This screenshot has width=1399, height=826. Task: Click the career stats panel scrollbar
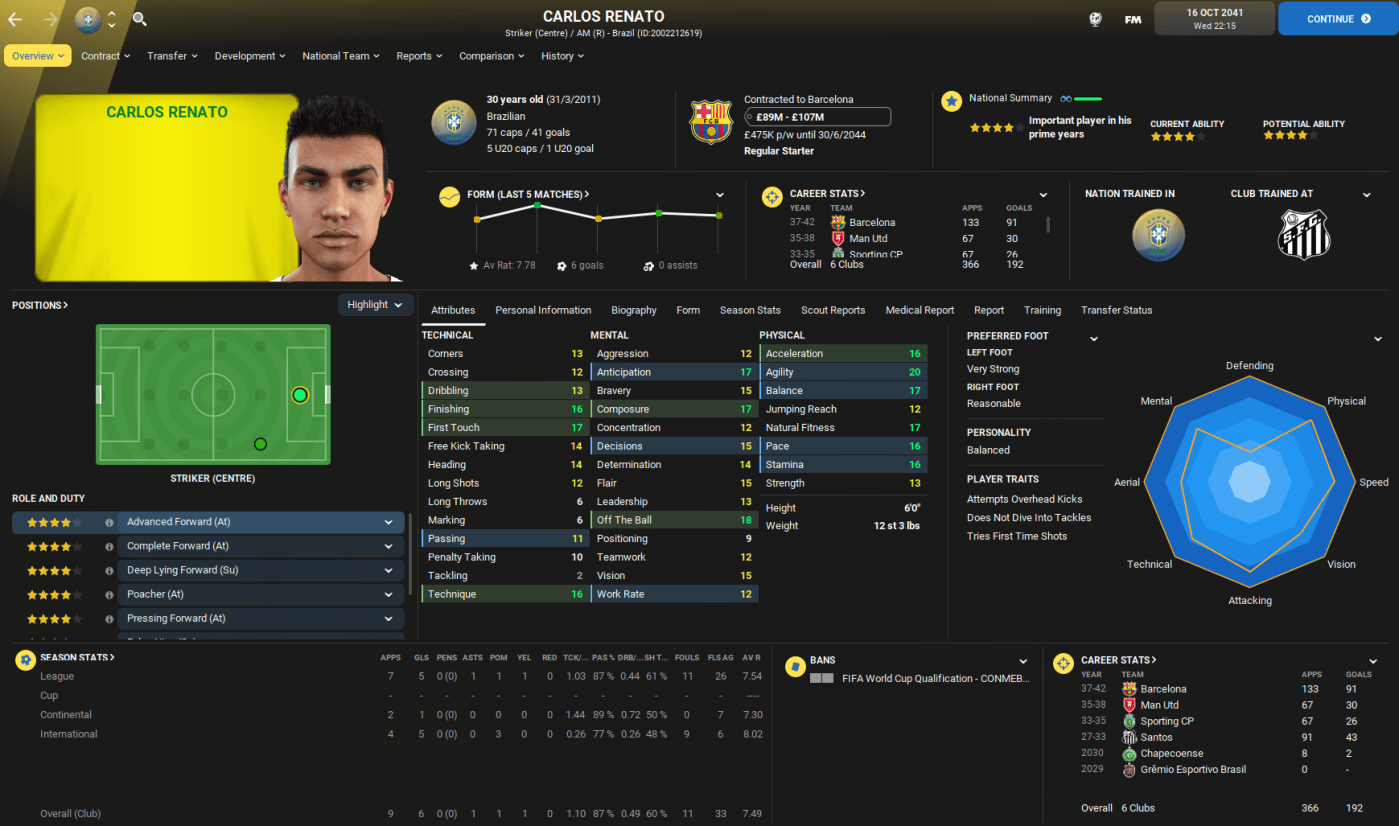[x=1048, y=225]
